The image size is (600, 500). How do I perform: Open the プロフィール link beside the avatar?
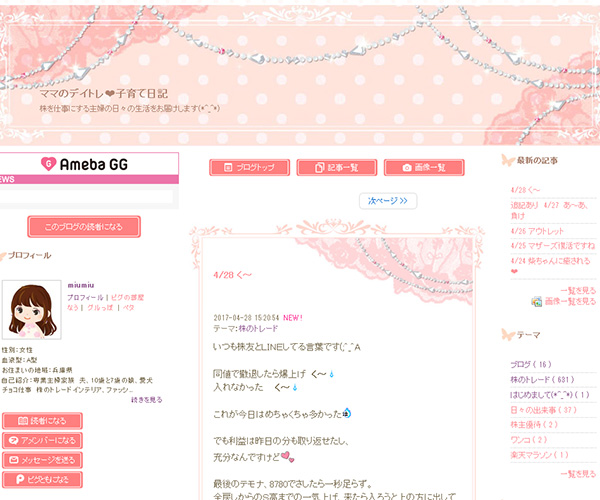[x=85, y=298]
